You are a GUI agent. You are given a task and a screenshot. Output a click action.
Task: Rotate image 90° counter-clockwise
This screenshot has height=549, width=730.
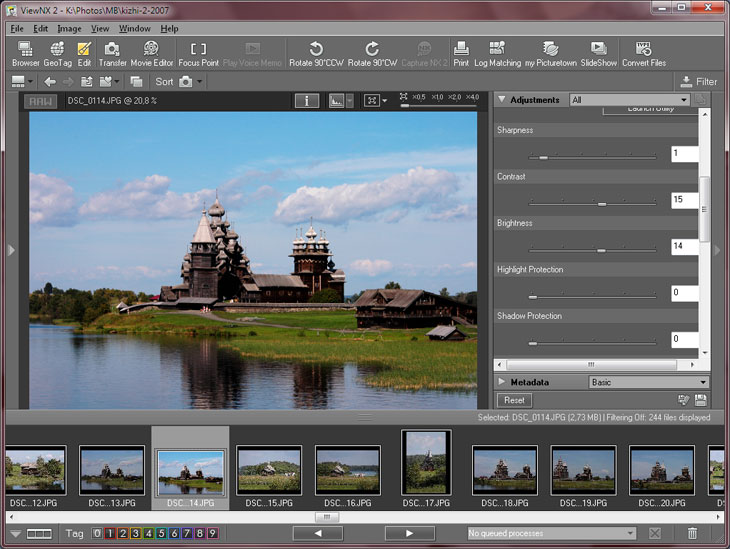(x=316, y=54)
